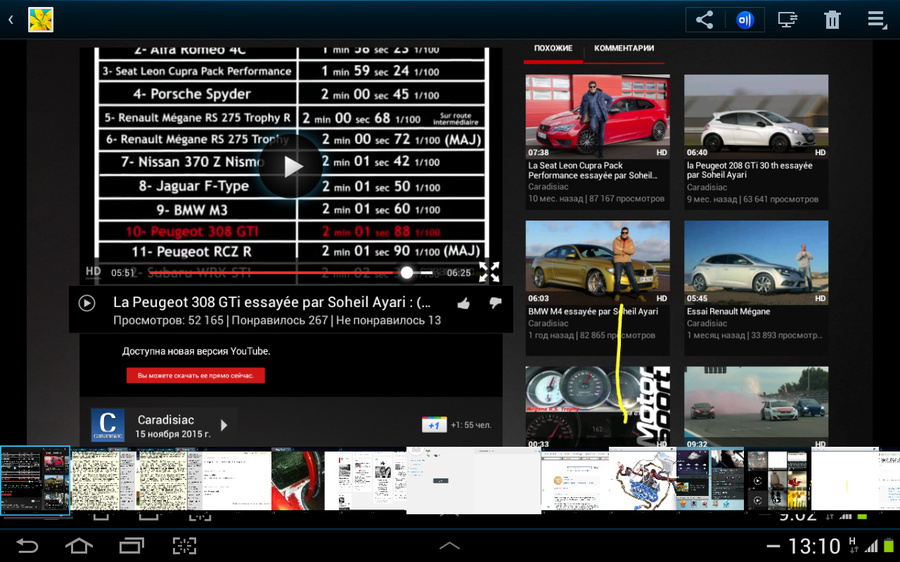Click the '+1: 55 чел.' count
This screenshot has height=562, width=900.
(471, 425)
